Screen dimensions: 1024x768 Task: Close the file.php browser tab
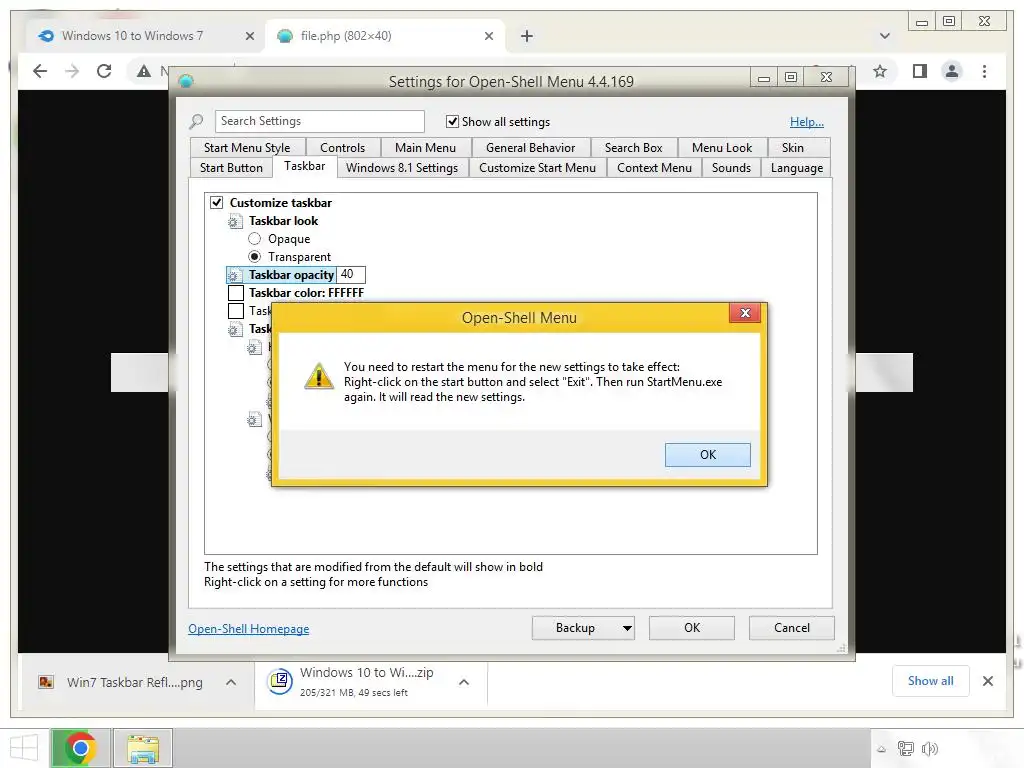[488, 37]
